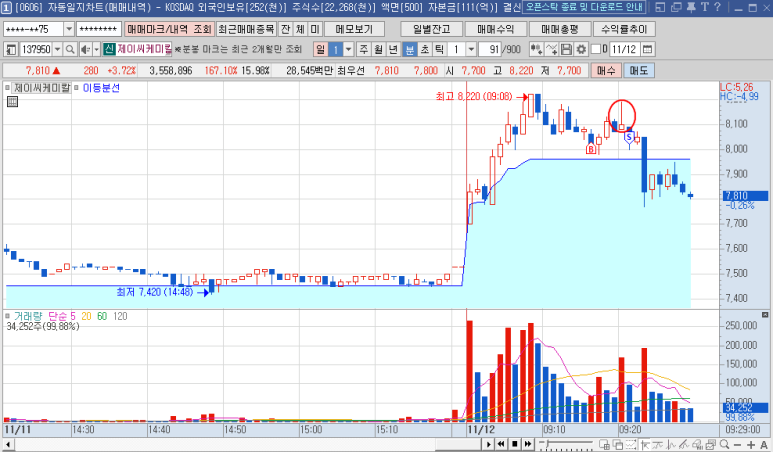
Task: Click the window layout icon in title bar
Action: click(660, 7)
